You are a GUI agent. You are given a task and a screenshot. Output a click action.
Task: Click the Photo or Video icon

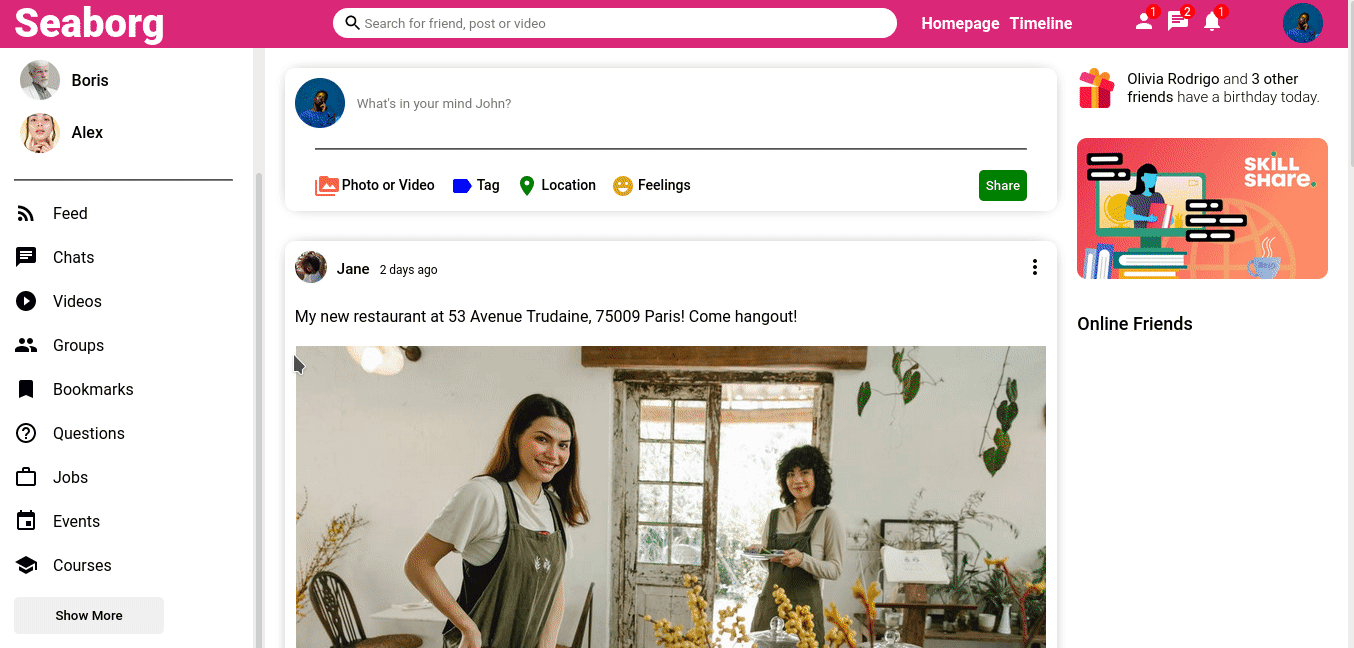coord(326,186)
